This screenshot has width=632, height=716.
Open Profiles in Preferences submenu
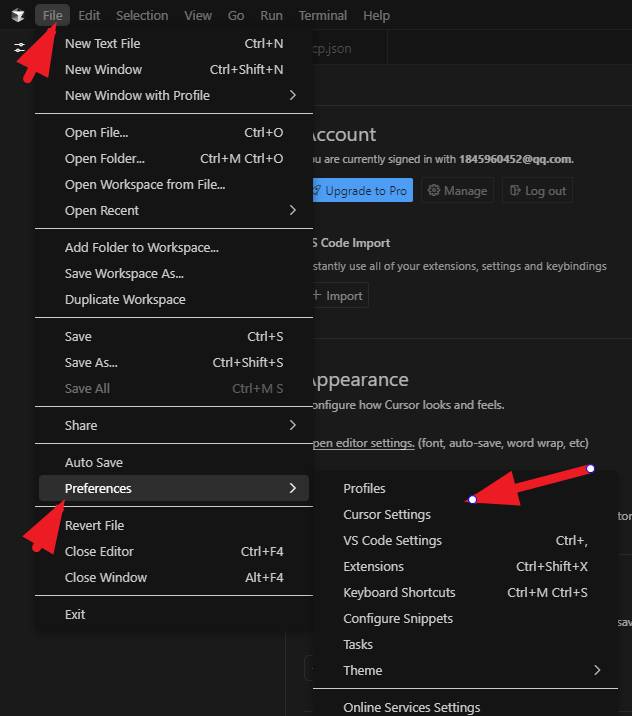(465, 489)
